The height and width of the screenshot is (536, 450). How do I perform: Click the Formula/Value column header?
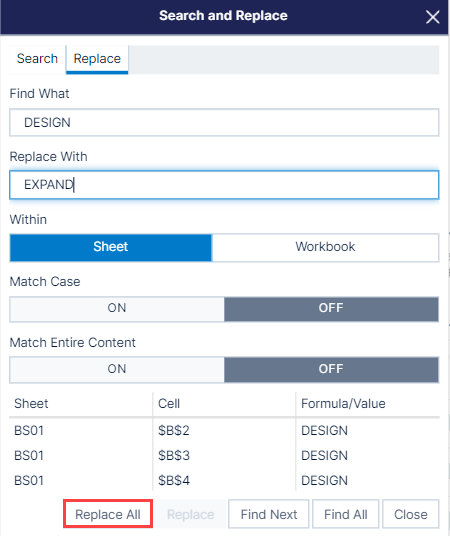[x=343, y=404]
